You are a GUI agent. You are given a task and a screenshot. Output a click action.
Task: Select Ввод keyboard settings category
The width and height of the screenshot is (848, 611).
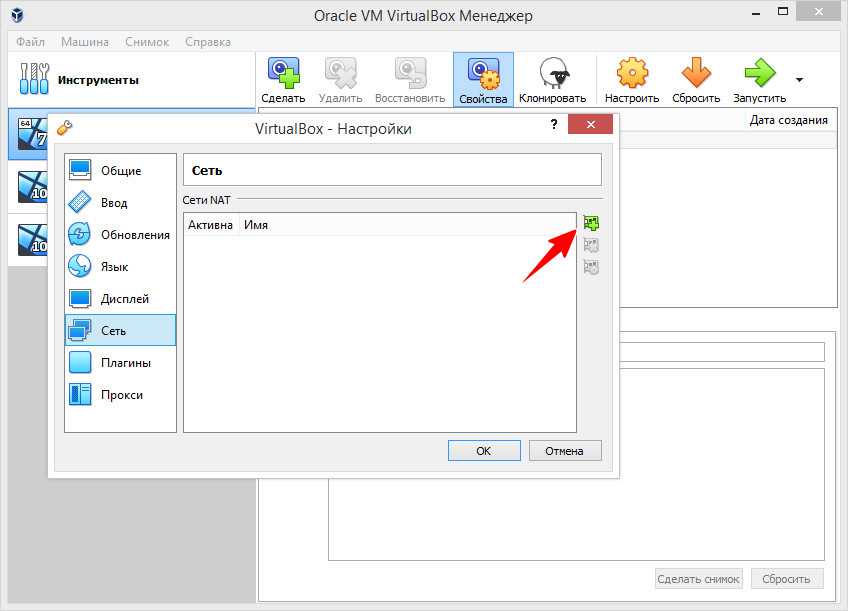tap(121, 202)
